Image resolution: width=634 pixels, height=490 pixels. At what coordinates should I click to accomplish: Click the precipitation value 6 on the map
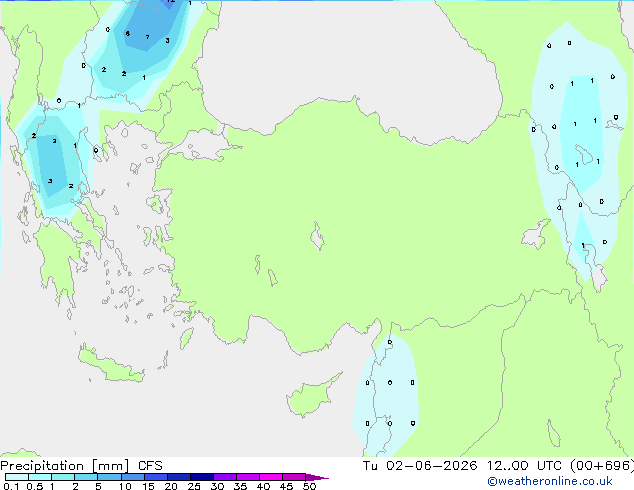[127, 34]
